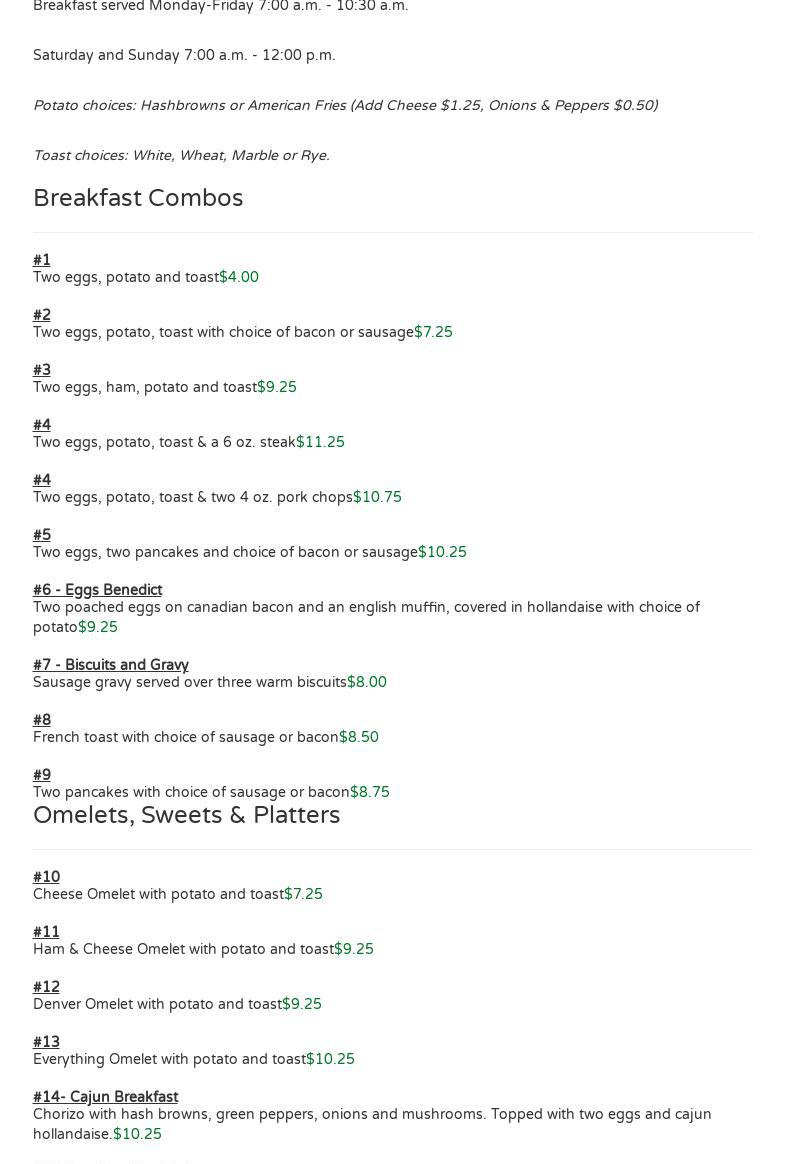Click the #1 combo title
This screenshot has height=1164, width=785.
[x=42, y=260]
